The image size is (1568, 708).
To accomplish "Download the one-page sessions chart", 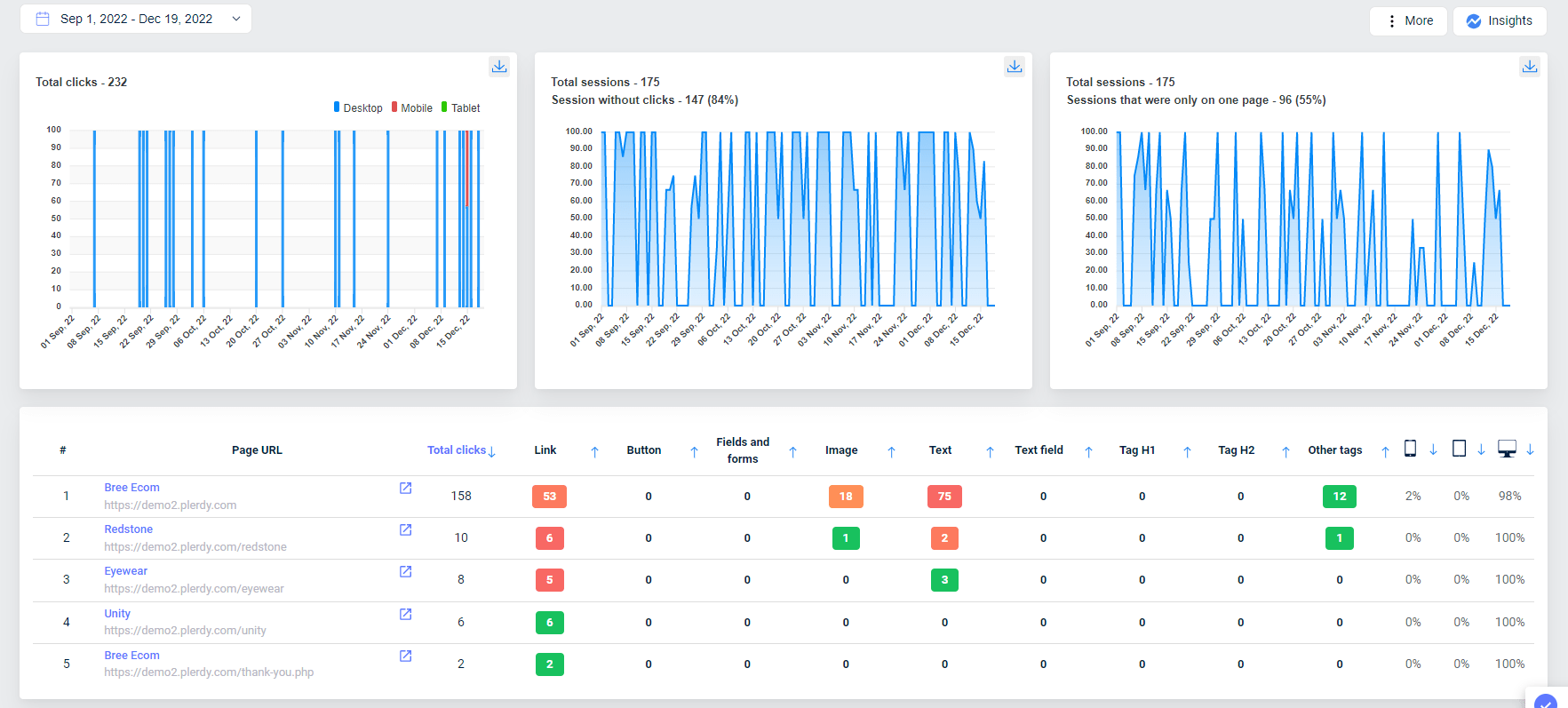I will (1530, 67).
